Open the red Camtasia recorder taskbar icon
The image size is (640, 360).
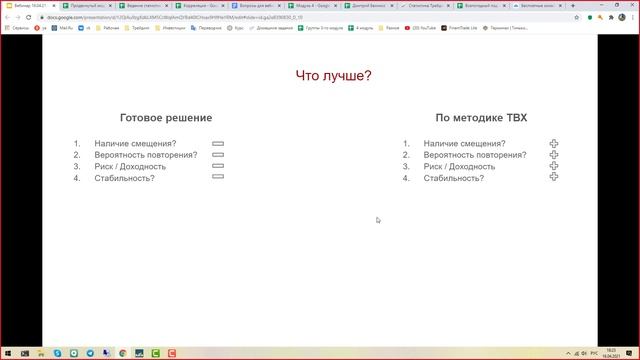pos(172,353)
